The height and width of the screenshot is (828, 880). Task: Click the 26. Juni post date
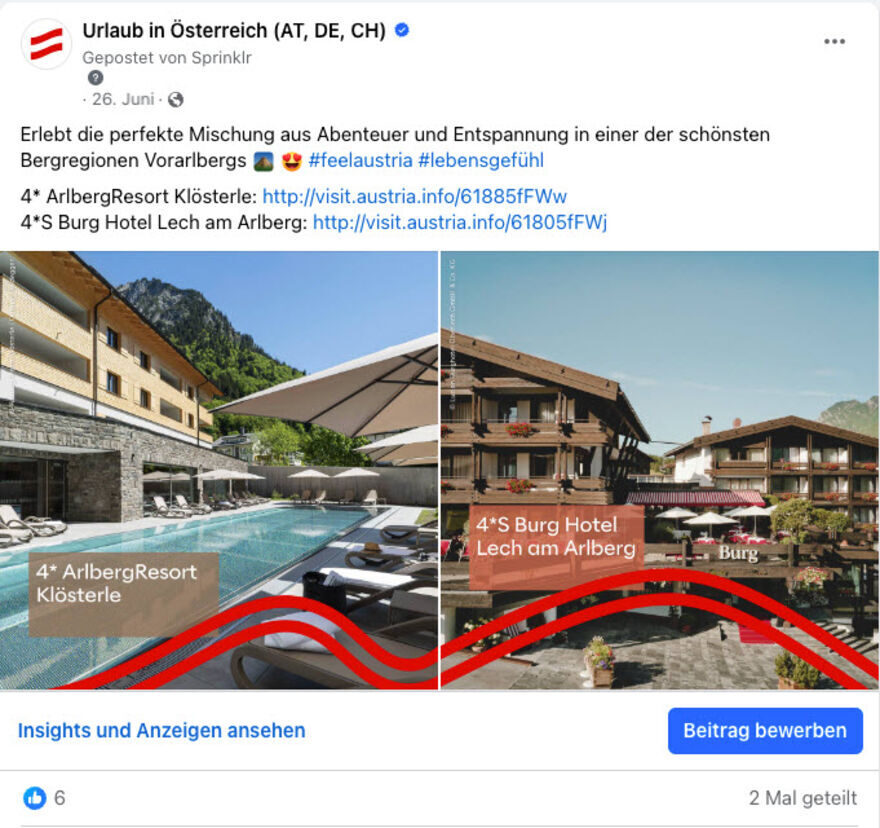[x=123, y=99]
